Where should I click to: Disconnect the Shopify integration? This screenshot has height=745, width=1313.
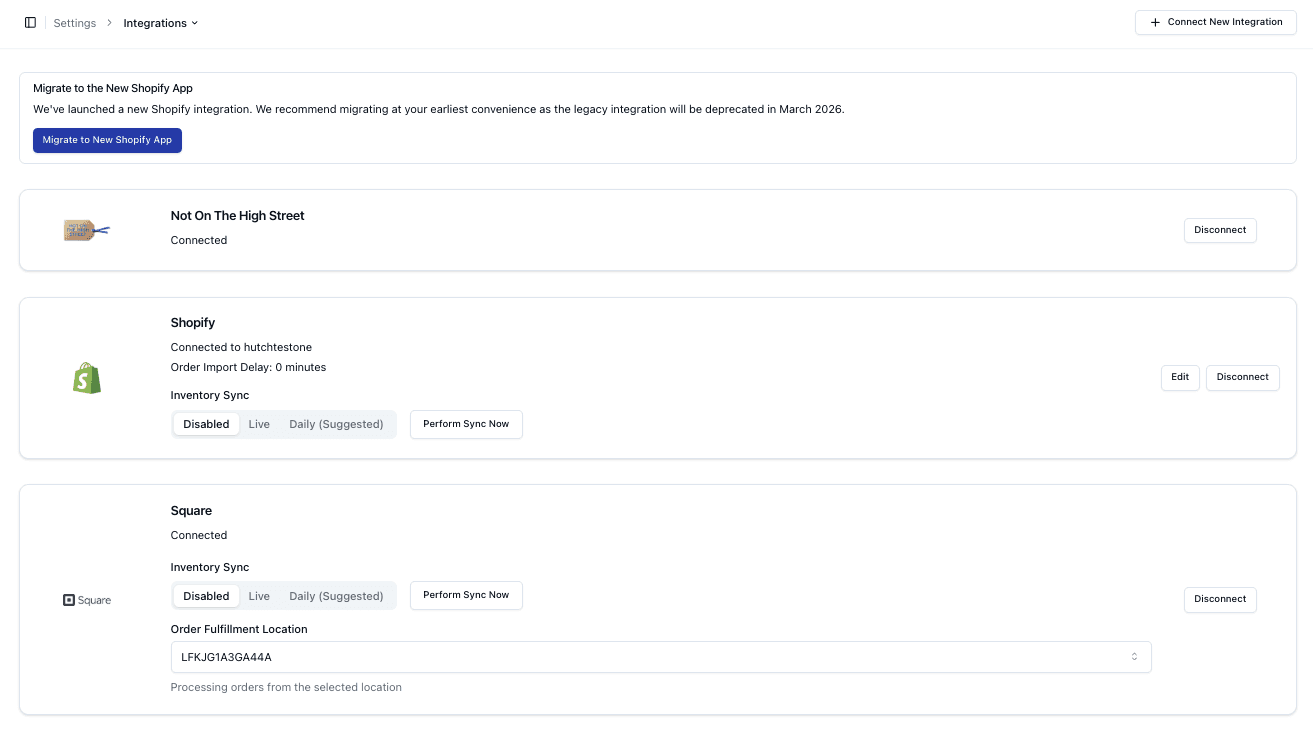coord(1243,377)
